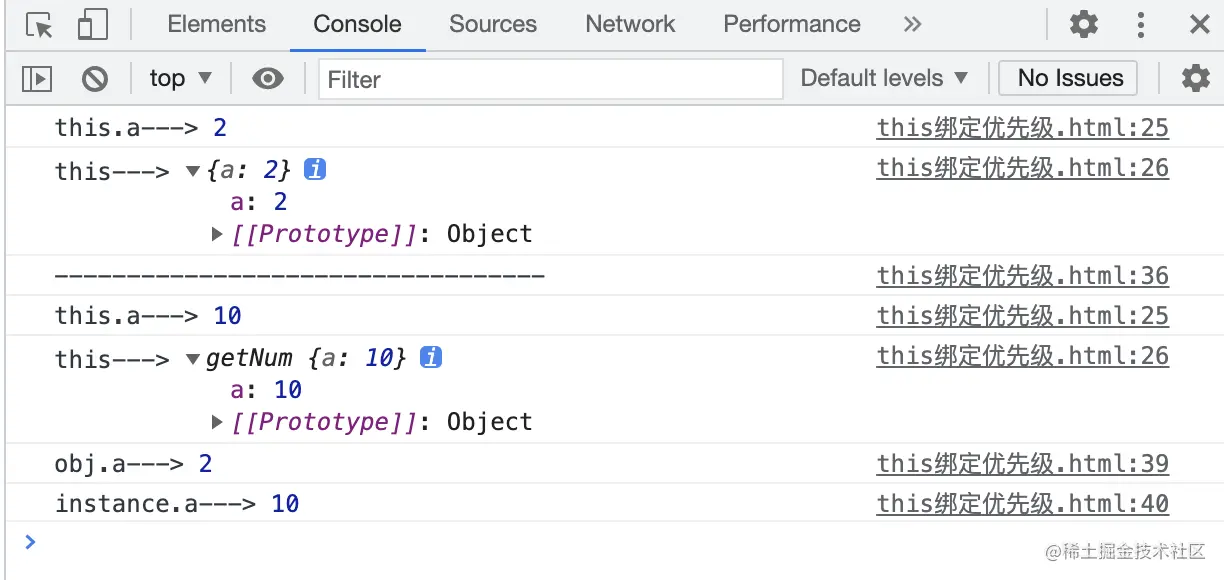Switch to the Network tab
This screenshot has height=580, width=1224.
click(630, 25)
